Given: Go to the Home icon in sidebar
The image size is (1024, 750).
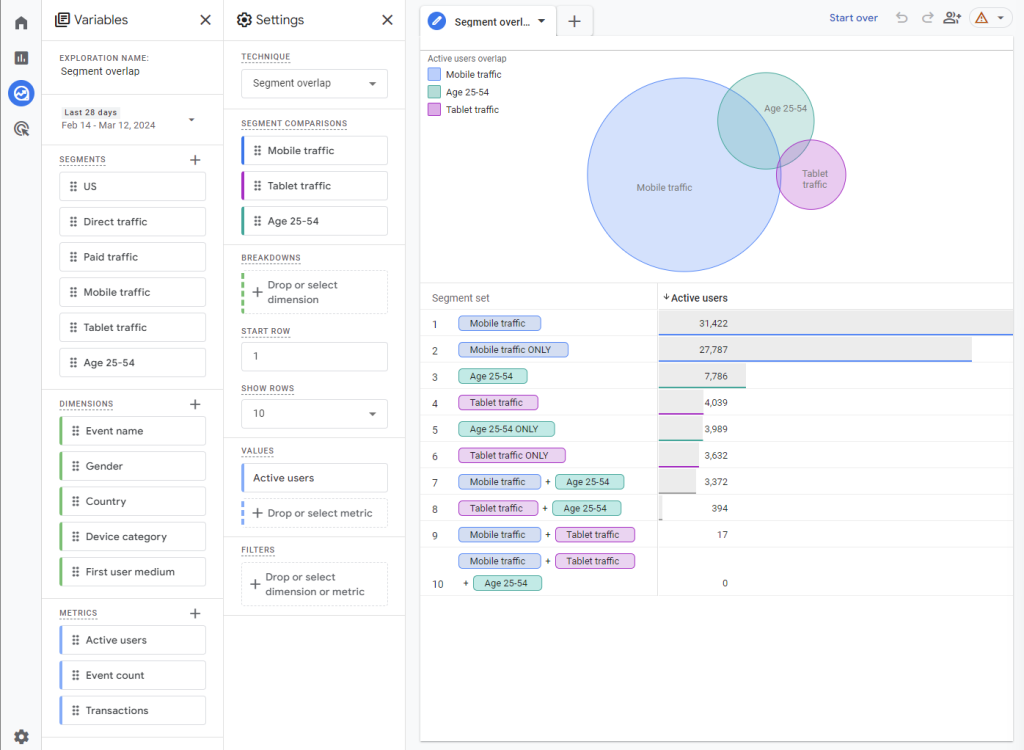Looking at the screenshot, I should point(22,24).
